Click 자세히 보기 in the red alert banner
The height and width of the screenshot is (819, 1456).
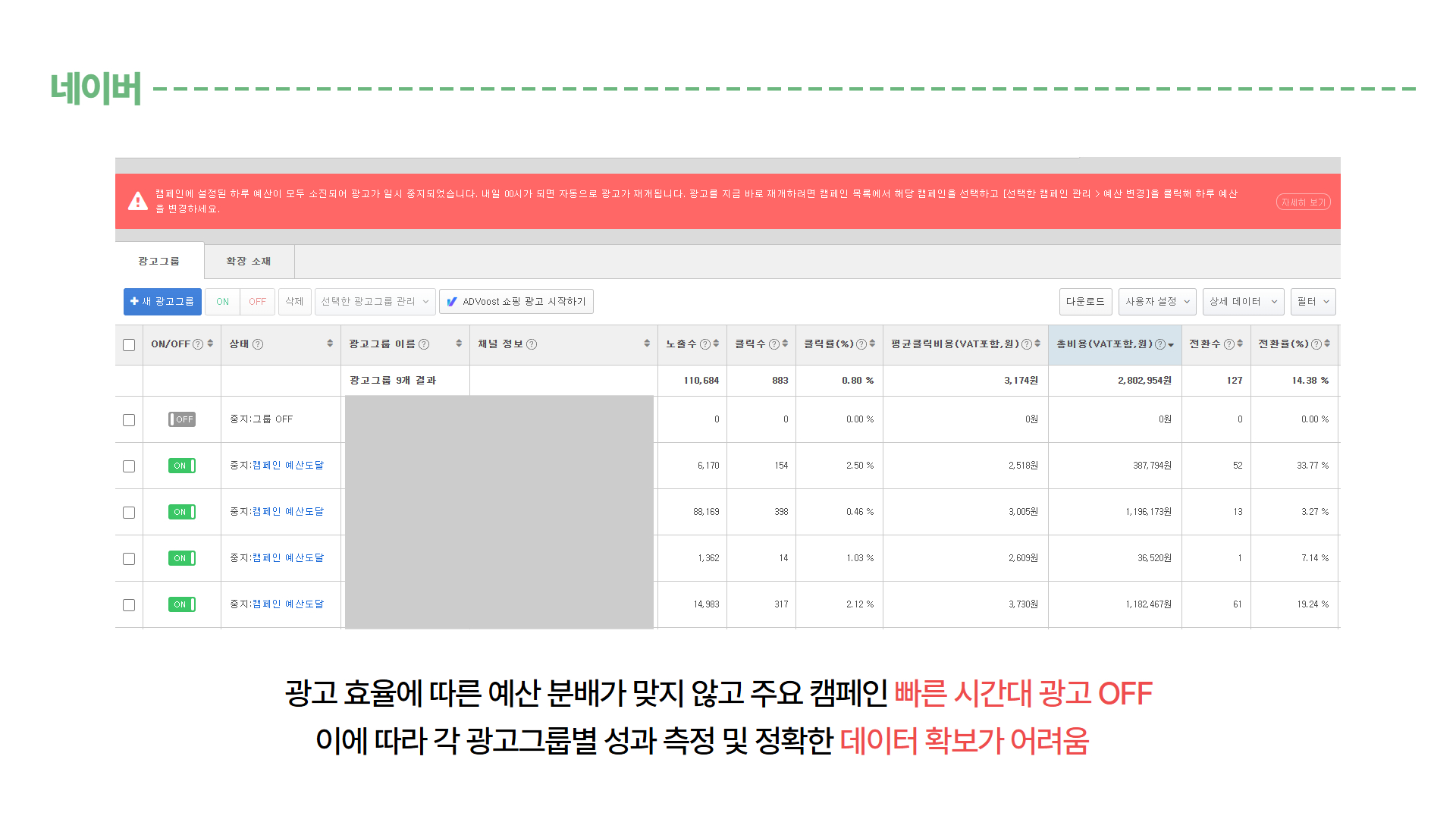coord(1303,202)
